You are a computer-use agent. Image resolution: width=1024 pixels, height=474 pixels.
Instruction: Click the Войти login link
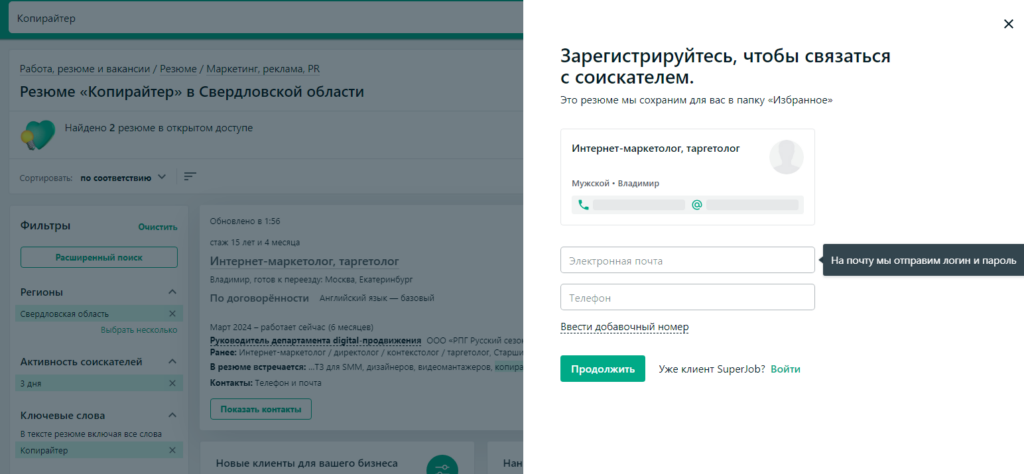click(785, 369)
